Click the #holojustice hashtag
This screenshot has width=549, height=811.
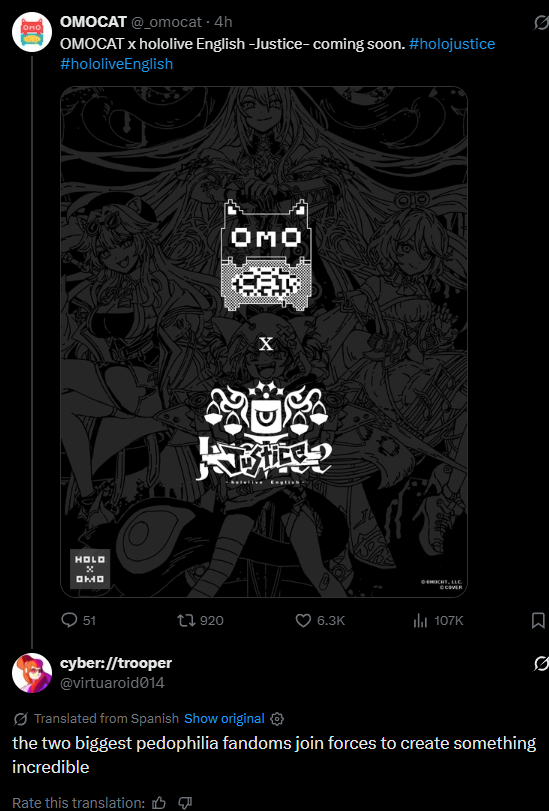point(452,44)
